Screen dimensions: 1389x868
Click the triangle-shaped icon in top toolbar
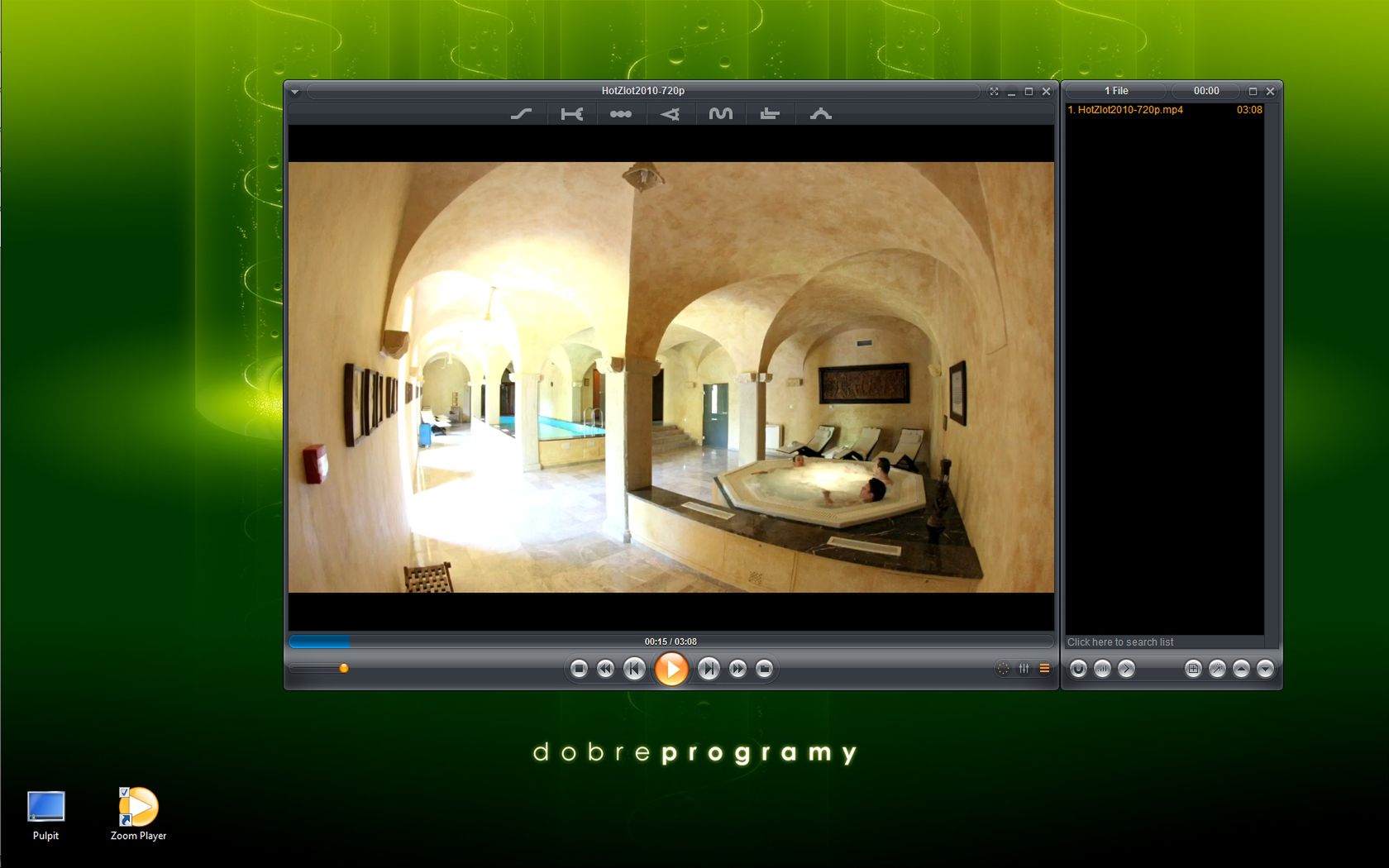671,114
